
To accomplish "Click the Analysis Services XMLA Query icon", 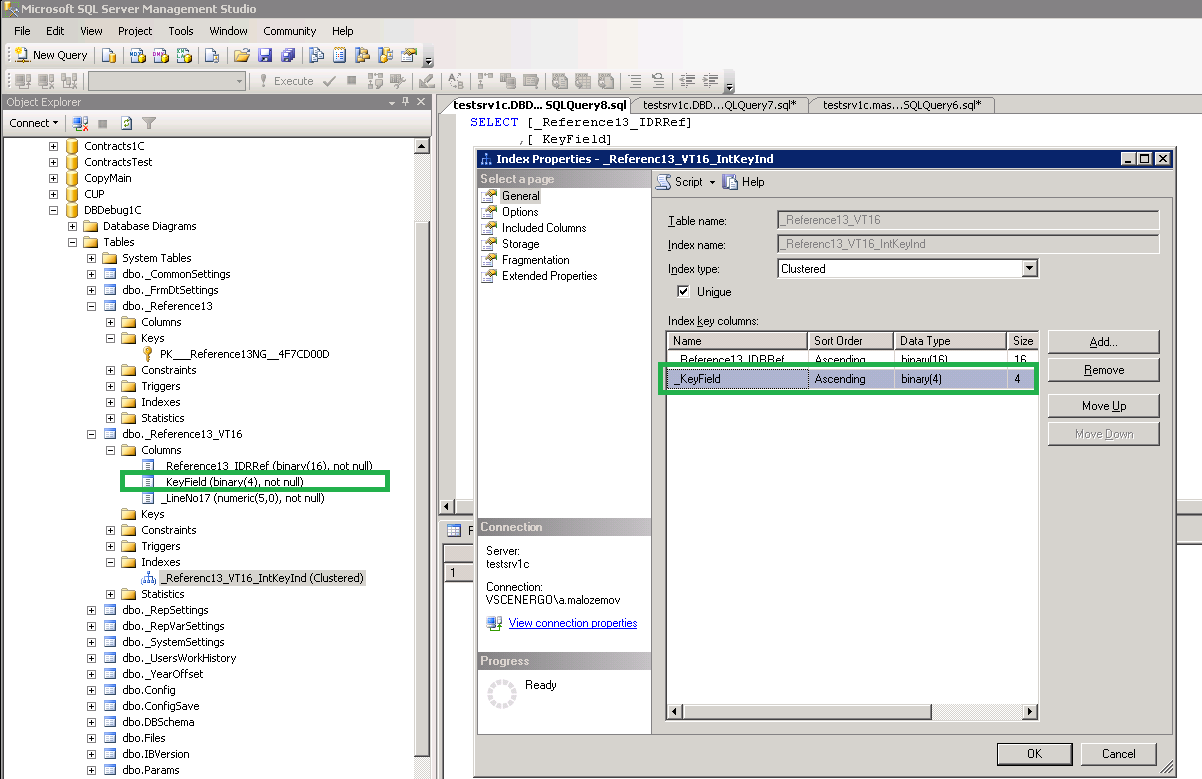I will (x=183, y=55).
